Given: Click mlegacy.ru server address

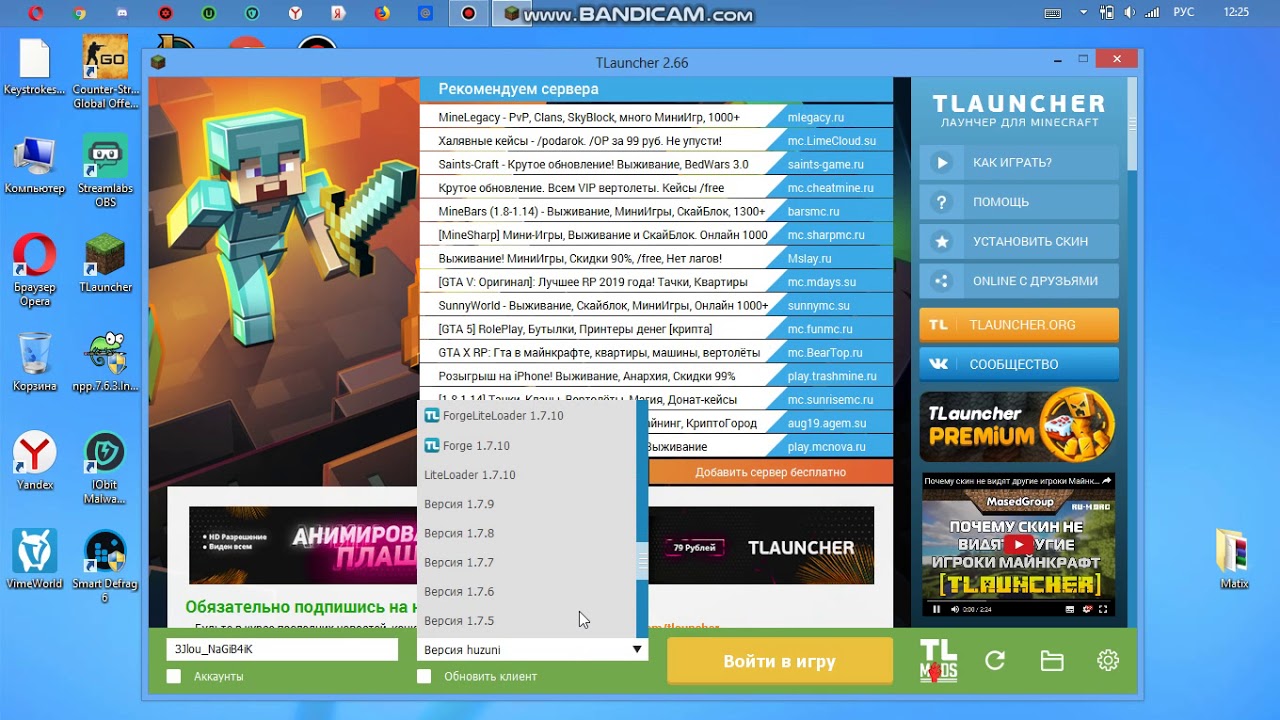Looking at the screenshot, I should click(816, 117).
